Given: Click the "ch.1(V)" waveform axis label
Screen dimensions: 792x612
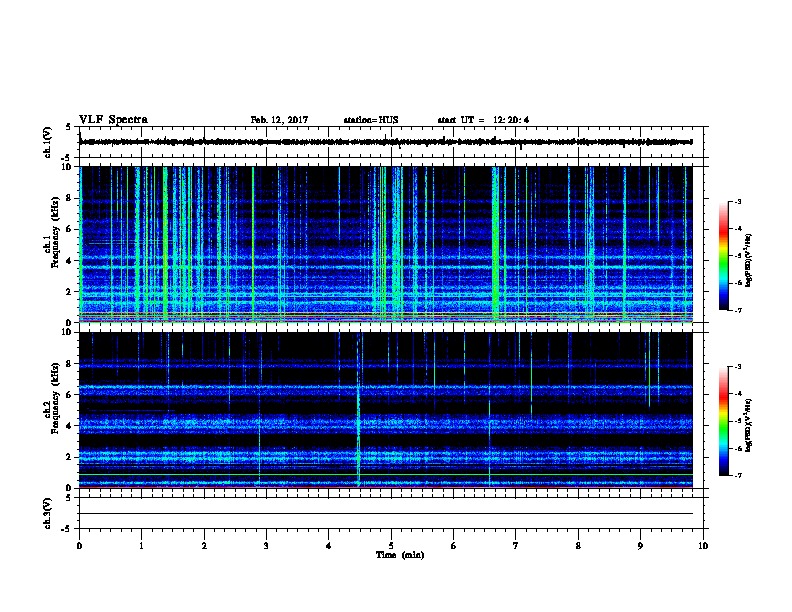Looking at the screenshot, I should click(47, 142).
